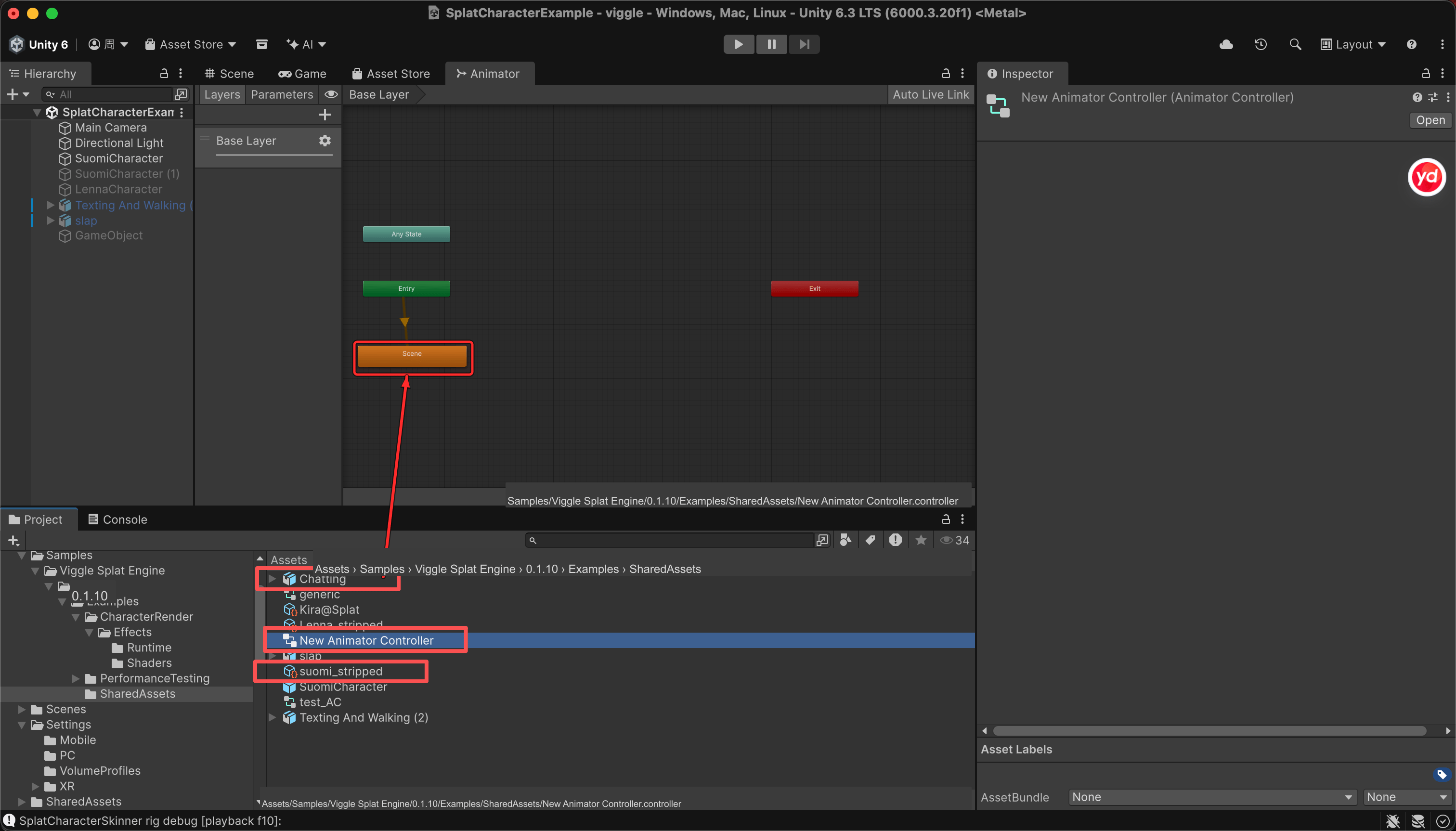This screenshot has height=831, width=1456.
Task: Click the Project search field
Action: click(669, 540)
